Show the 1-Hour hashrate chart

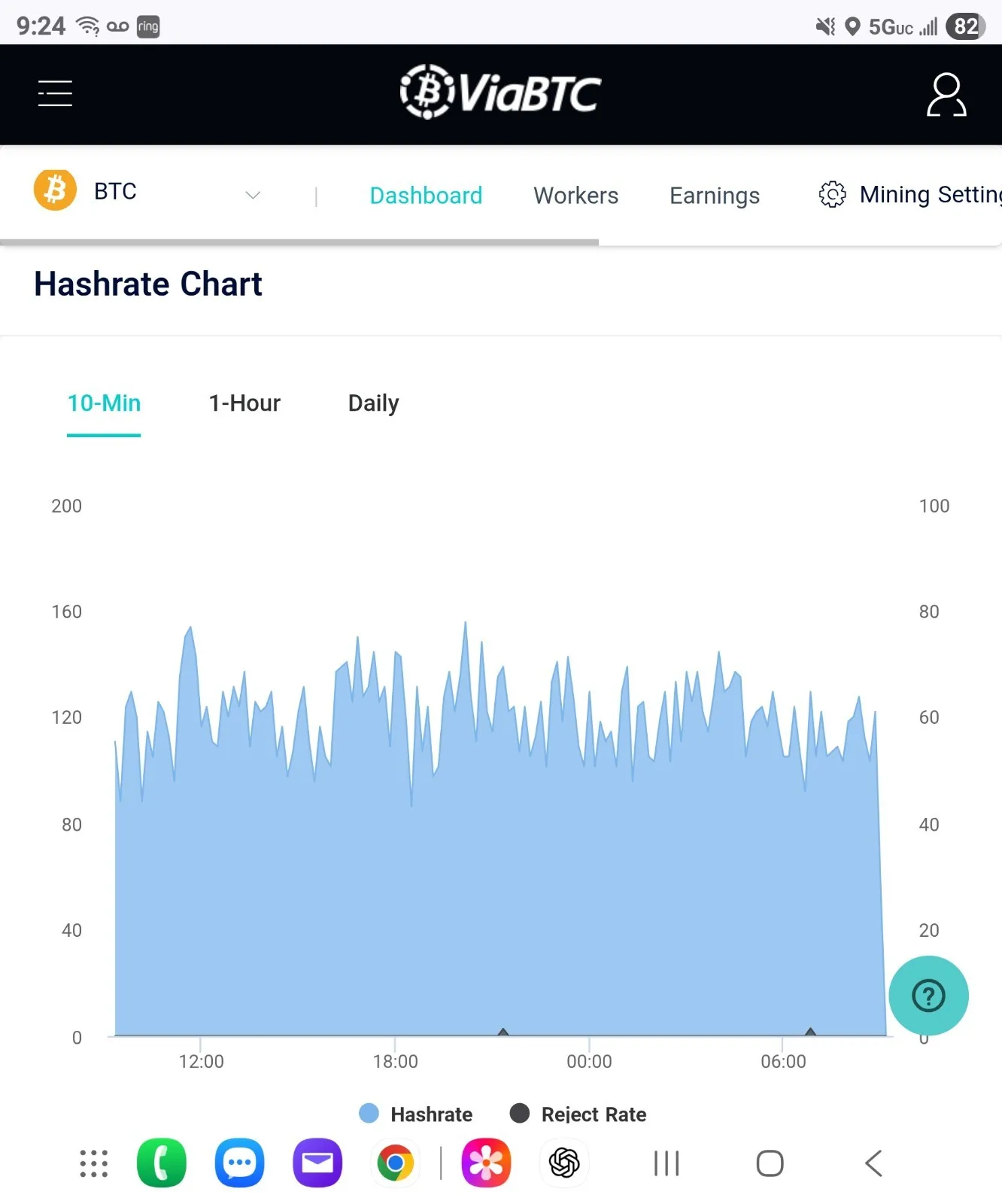point(244,403)
